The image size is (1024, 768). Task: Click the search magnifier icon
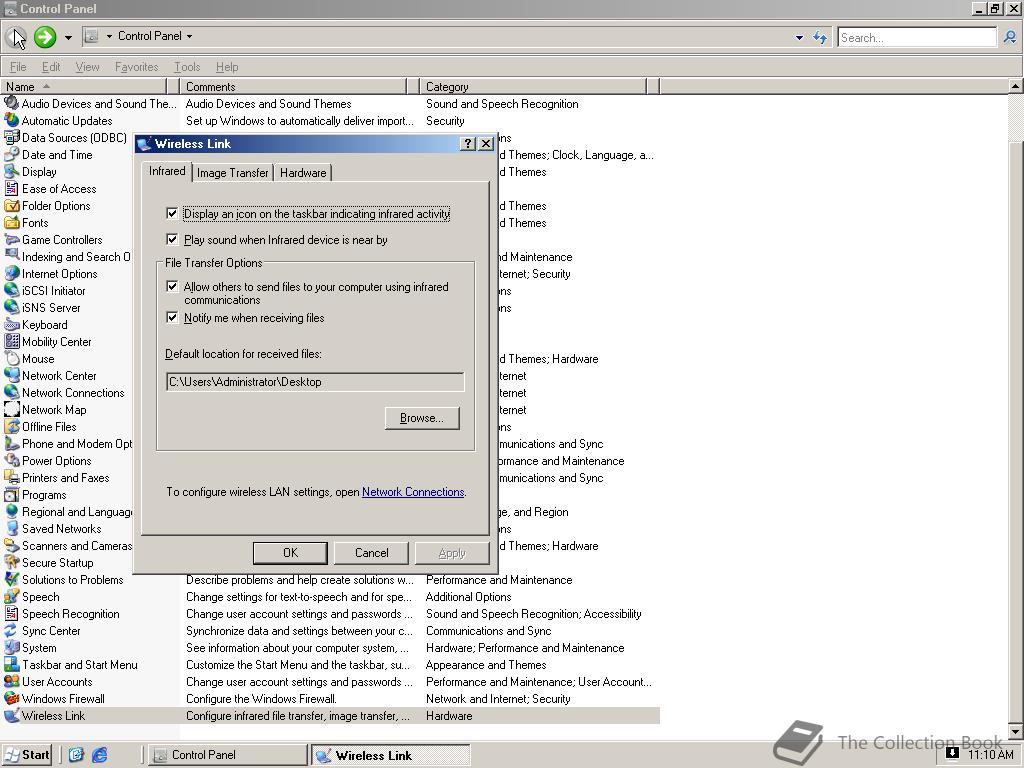1010,37
